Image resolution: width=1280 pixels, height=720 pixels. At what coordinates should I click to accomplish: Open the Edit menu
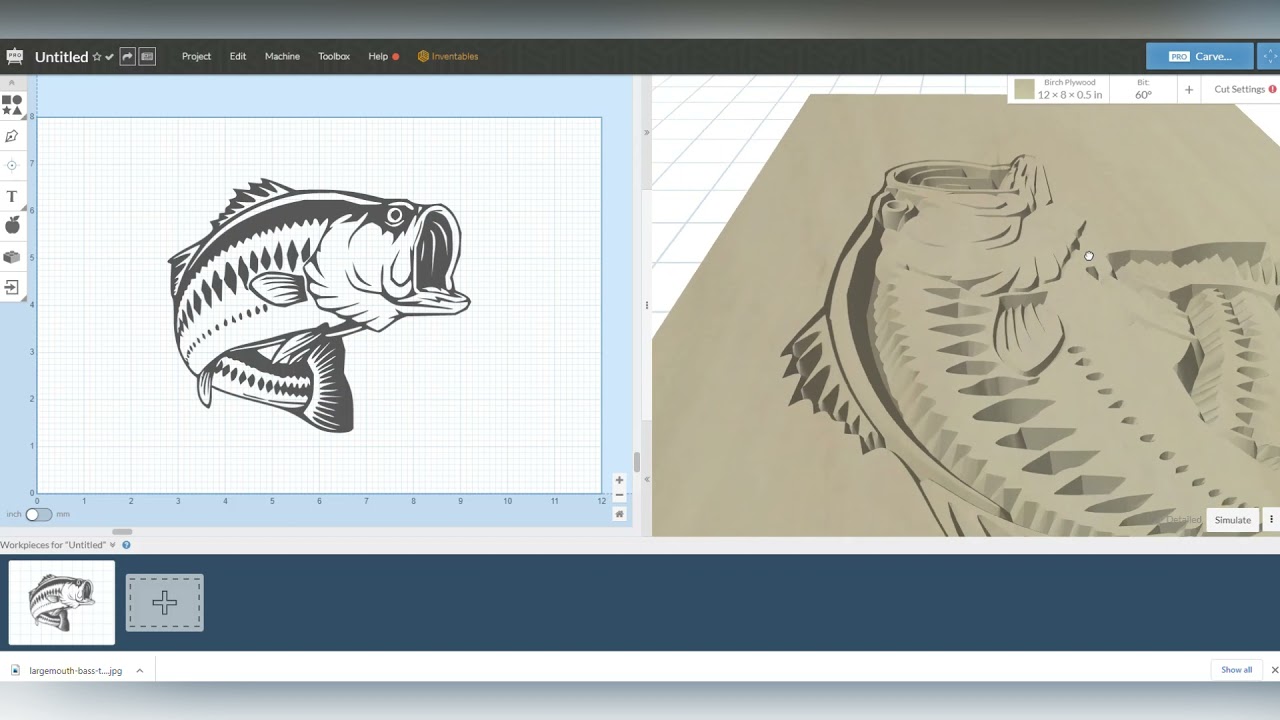pos(238,57)
